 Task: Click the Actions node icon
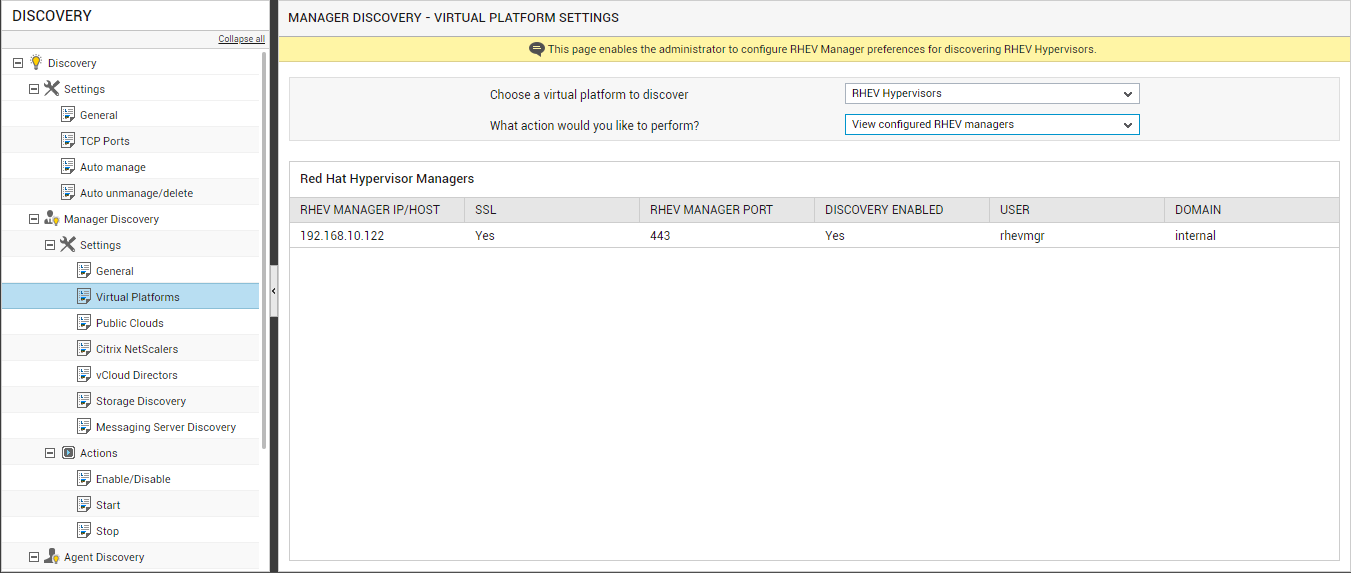click(x=68, y=452)
